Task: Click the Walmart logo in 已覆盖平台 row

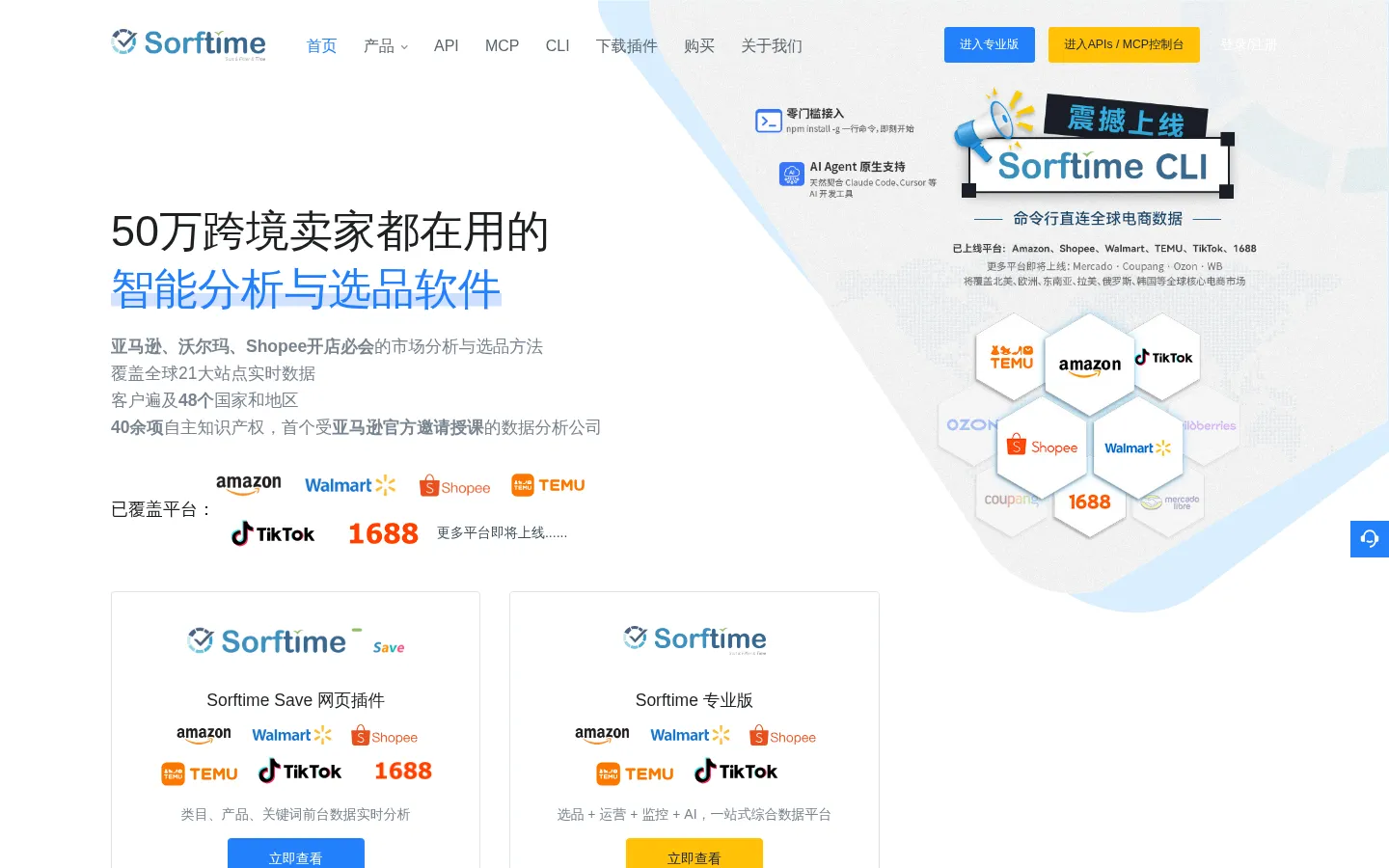Action: pos(350,485)
